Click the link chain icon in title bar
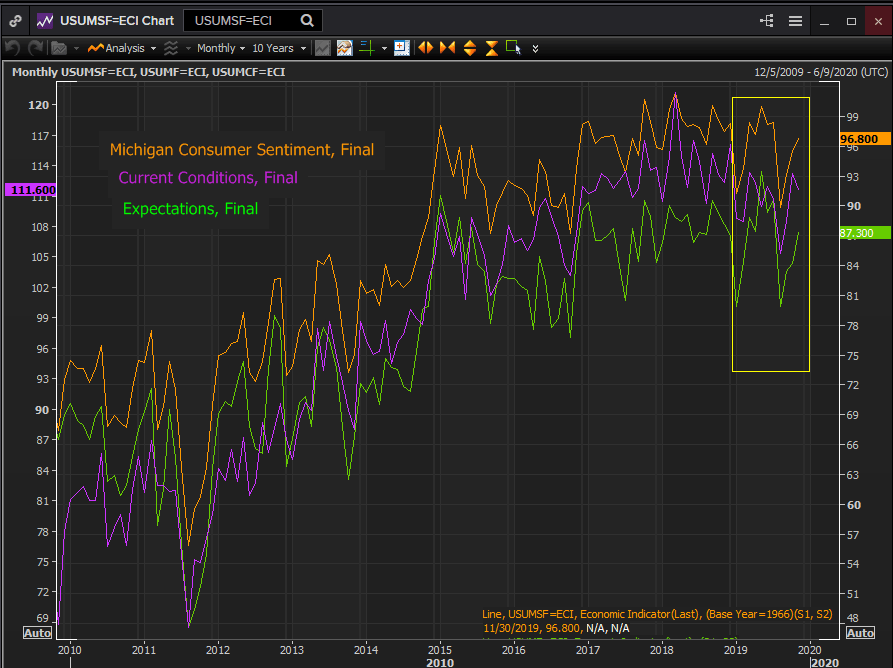The width and height of the screenshot is (893, 668). point(16,20)
